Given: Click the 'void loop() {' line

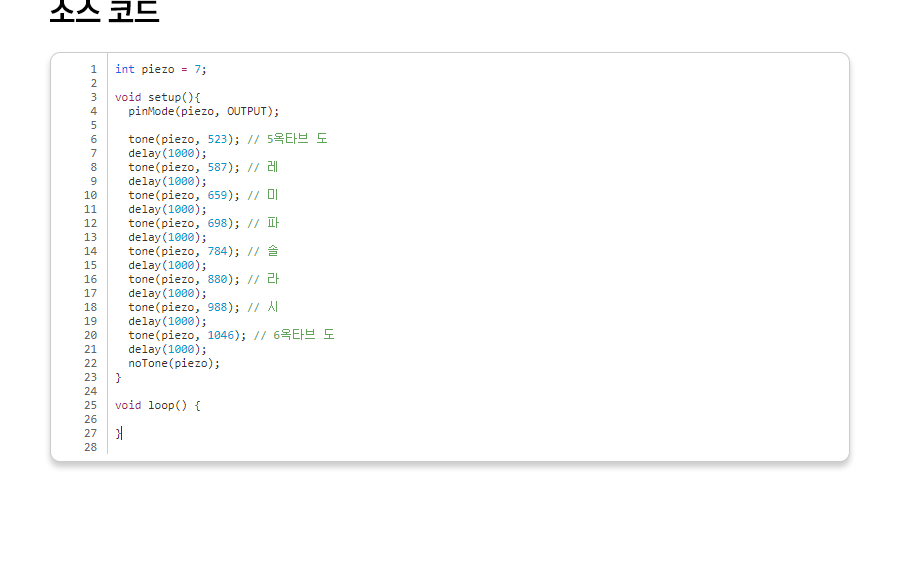Looking at the screenshot, I should point(157,405).
